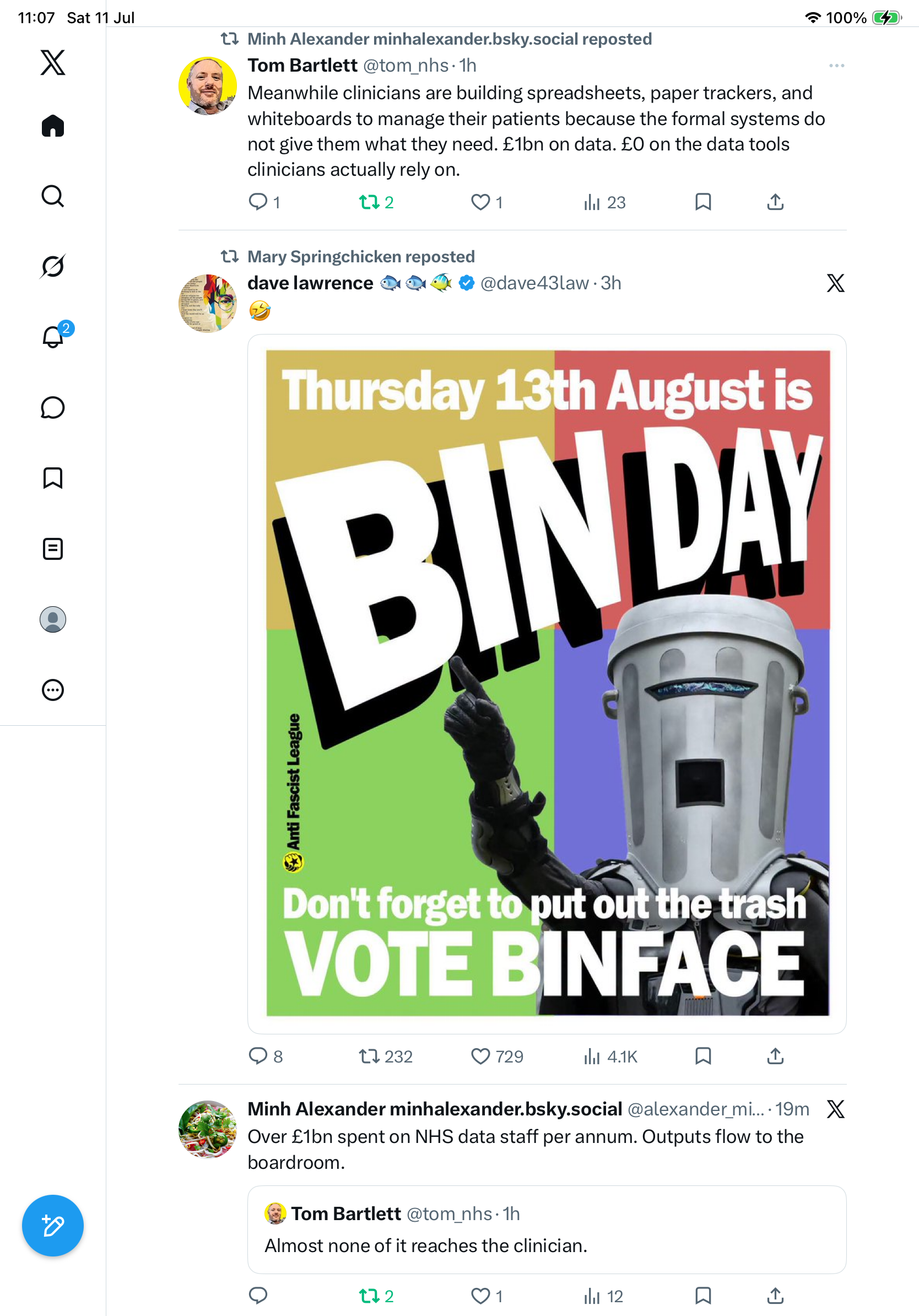Open the X logo home tab

(x=53, y=62)
